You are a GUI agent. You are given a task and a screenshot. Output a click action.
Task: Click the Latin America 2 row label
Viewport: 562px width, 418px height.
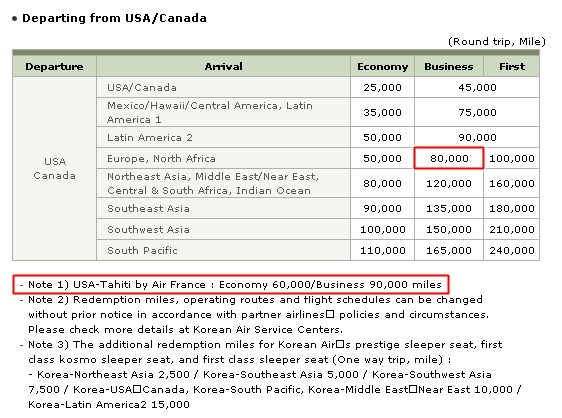coord(150,137)
